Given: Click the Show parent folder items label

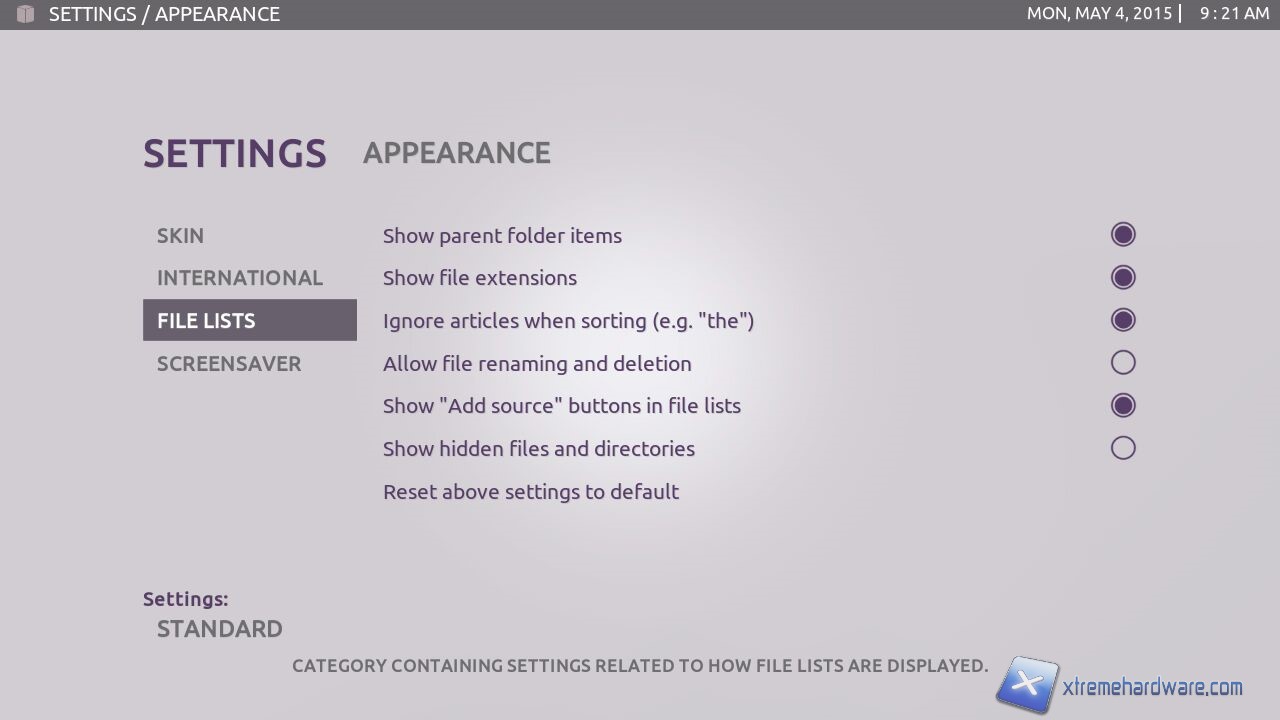Looking at the screenshot, I should click(502, 236).
